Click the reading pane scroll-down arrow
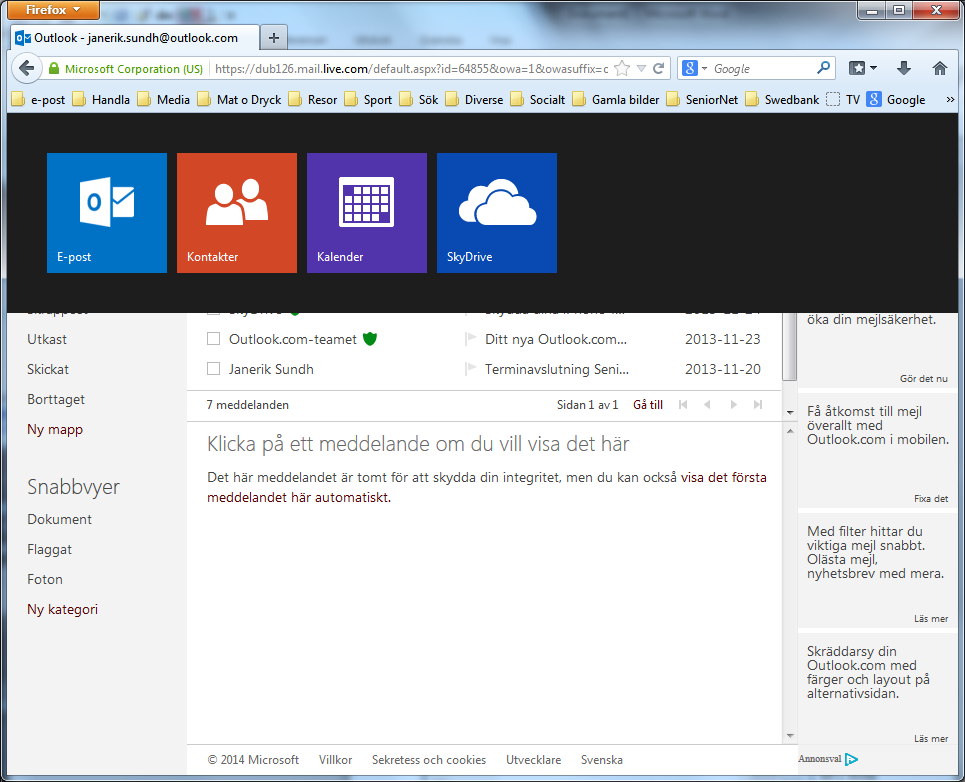This screenshot has width=965, height=782. click(790, 736)
